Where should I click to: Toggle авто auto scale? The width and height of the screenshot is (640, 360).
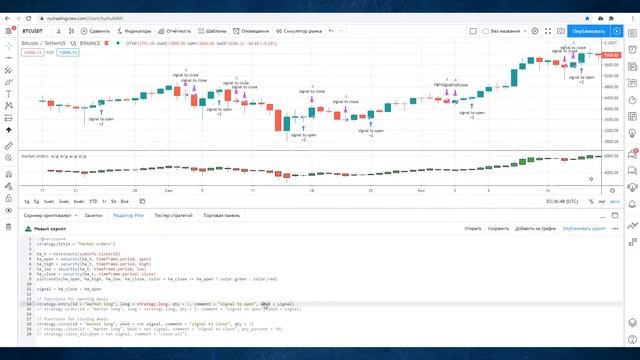pyautogui.click(x=615, y=202)
